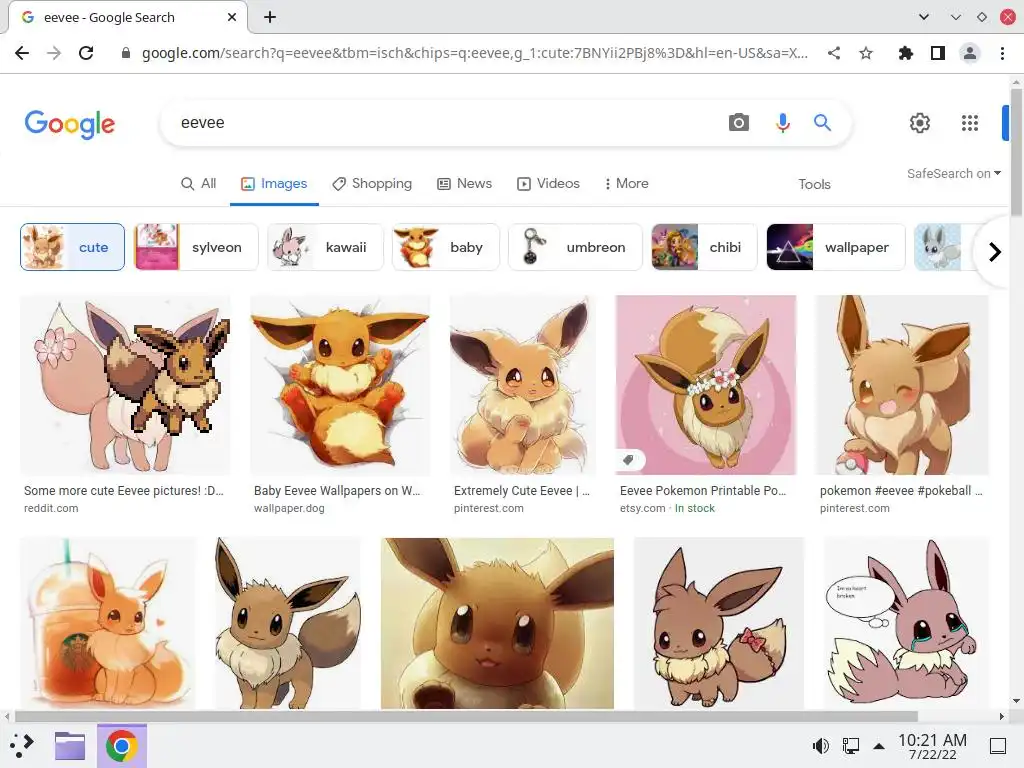Image resolution: width=1024 pixels, height=768 pixels.
Task: Open the Google apps grid
Action: coord(970,123)
